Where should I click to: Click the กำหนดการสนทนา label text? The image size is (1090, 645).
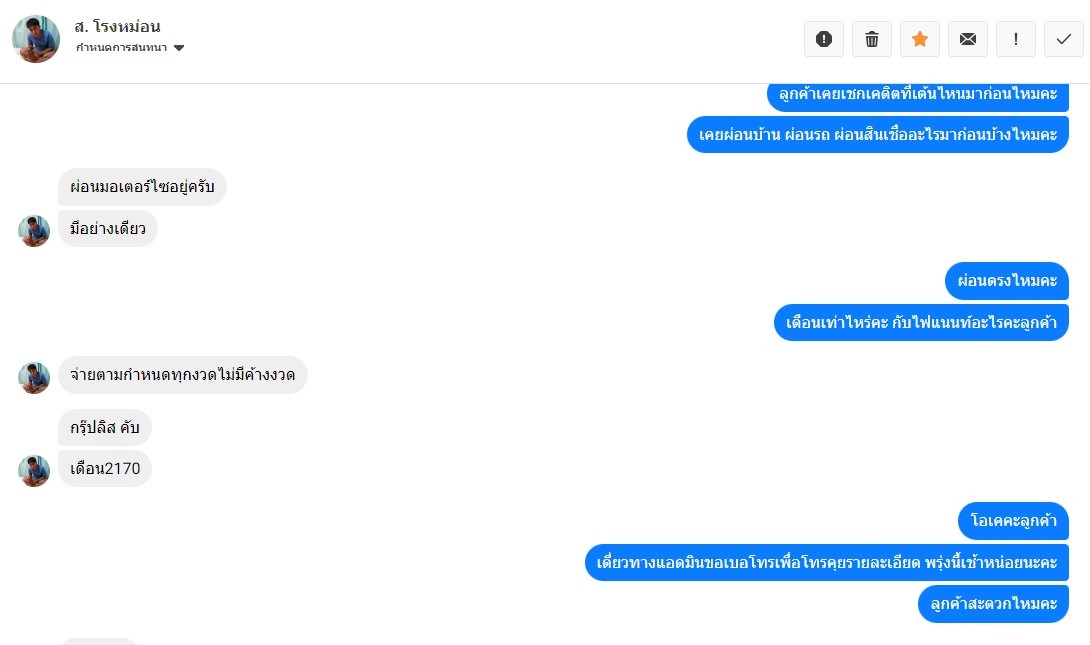[122, 48]
